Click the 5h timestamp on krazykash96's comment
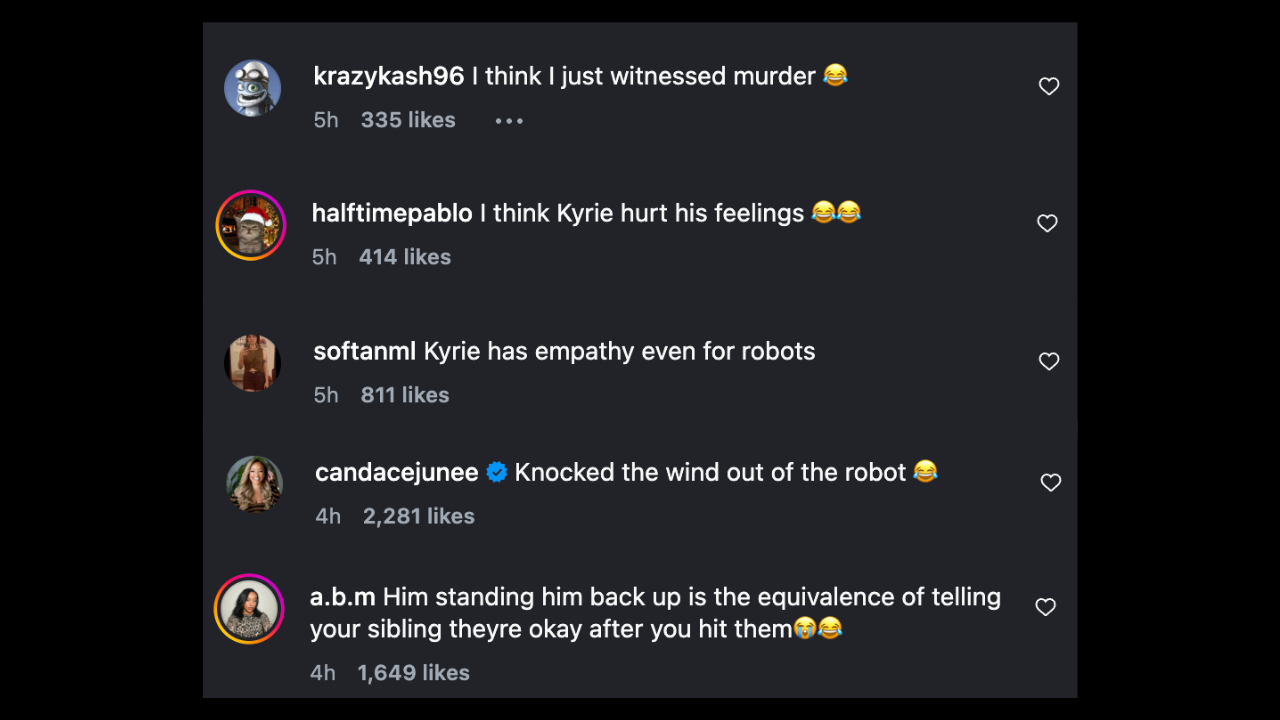 [x=325, y=119]
